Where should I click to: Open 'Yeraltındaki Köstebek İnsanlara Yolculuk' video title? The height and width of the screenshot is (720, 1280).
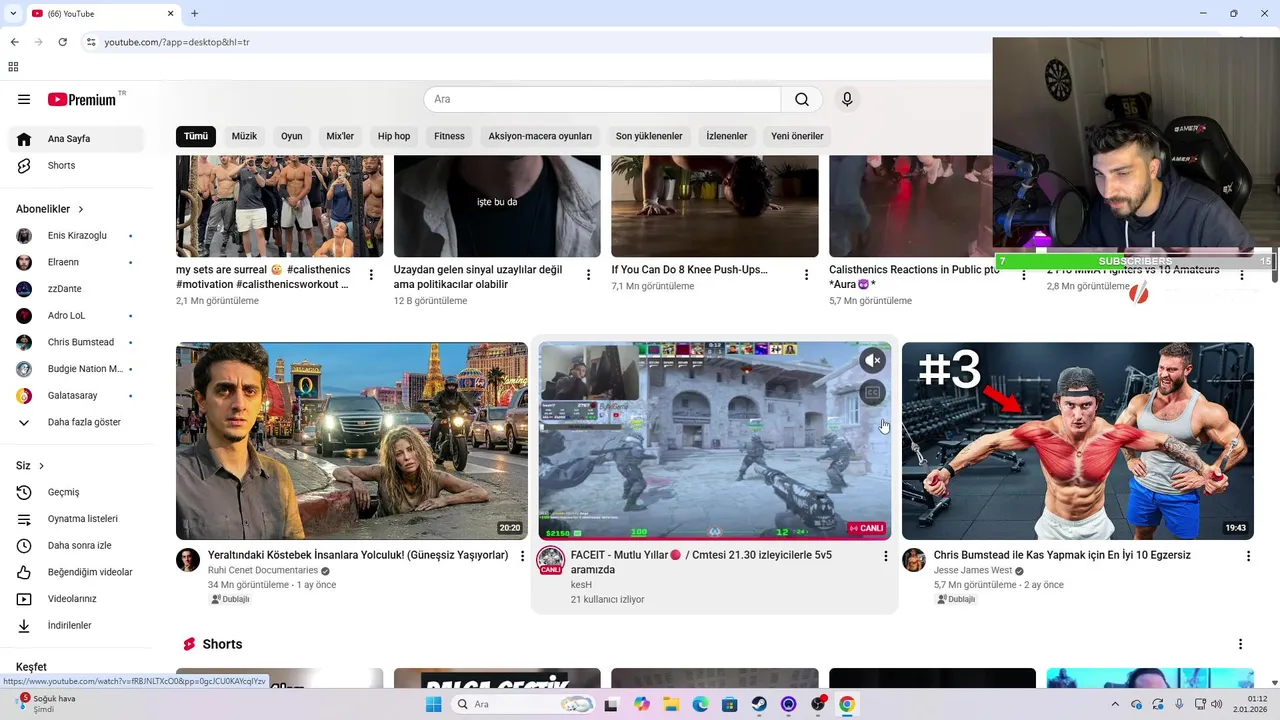coord(358,555)
